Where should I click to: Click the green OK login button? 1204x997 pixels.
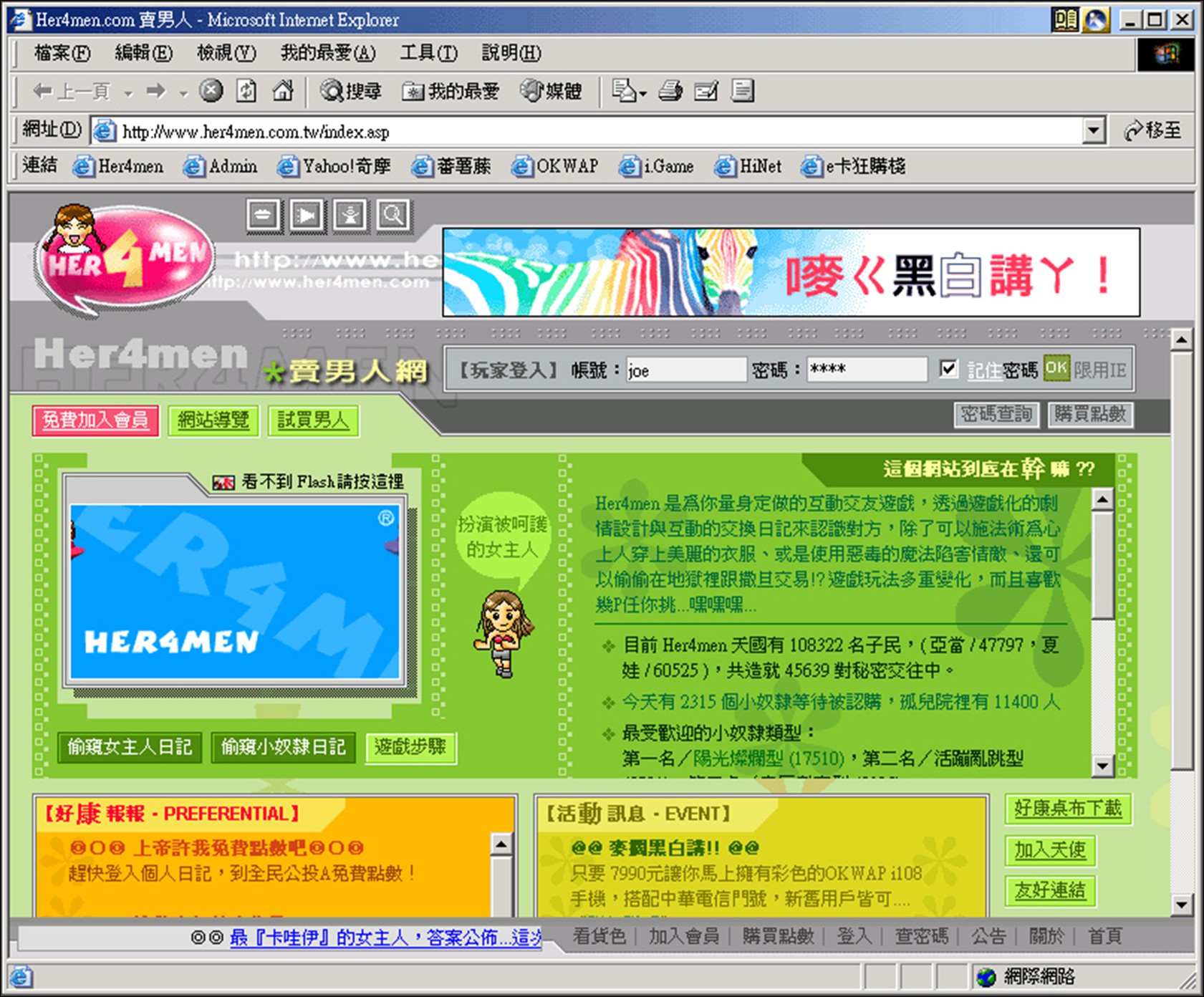1056,367
